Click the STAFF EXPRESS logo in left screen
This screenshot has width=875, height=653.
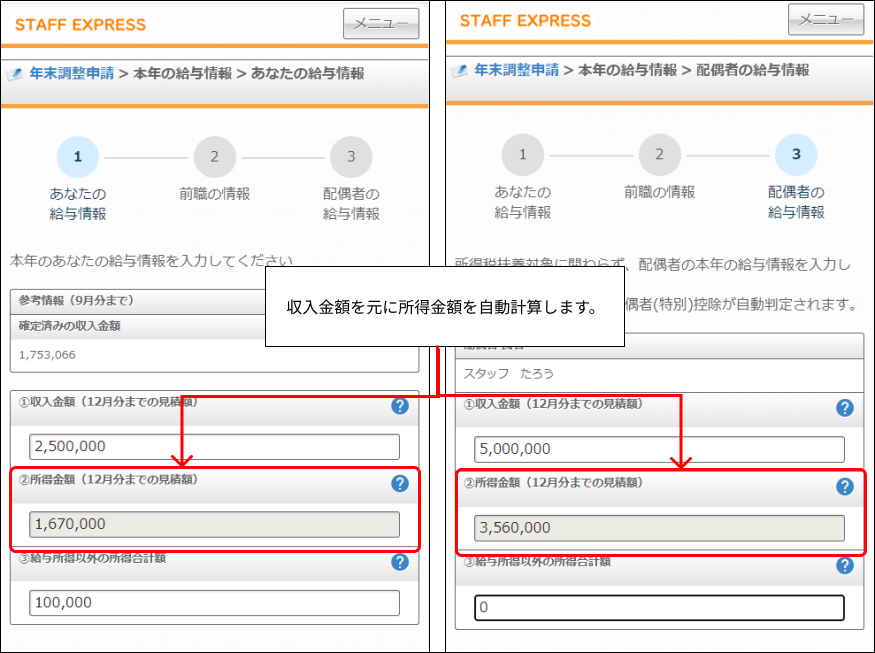80,25
